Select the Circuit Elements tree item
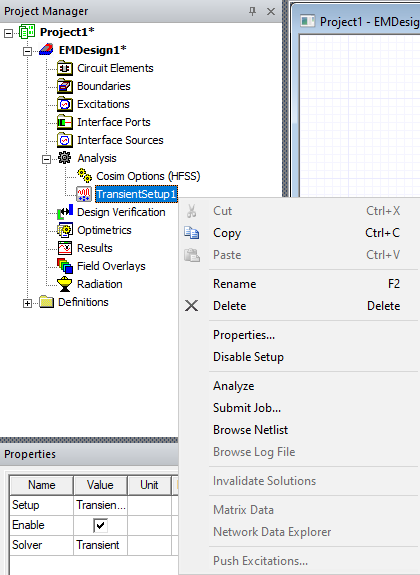 coord(115,68)
